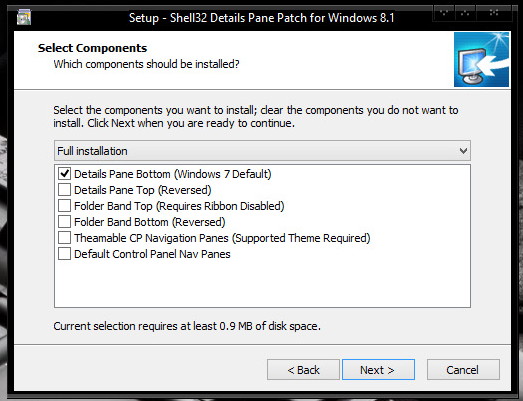Close the setup window via title bar
Screen dimensions: 523x401
coord(494,13)
